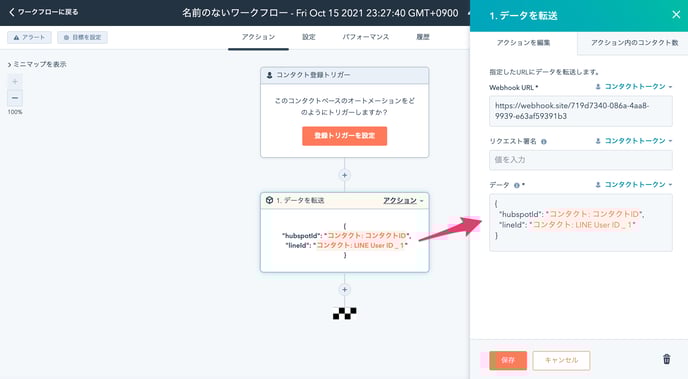Image resolution: width=688 pixels, height=379 pixels.
Task: Click the コンタクト登録トリガー header
Action: (344, 75)
